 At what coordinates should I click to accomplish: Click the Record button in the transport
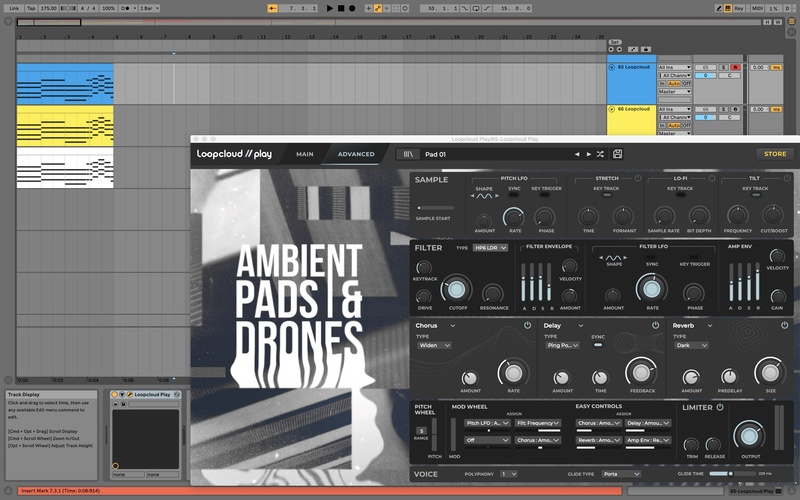(x=352, y=8)
